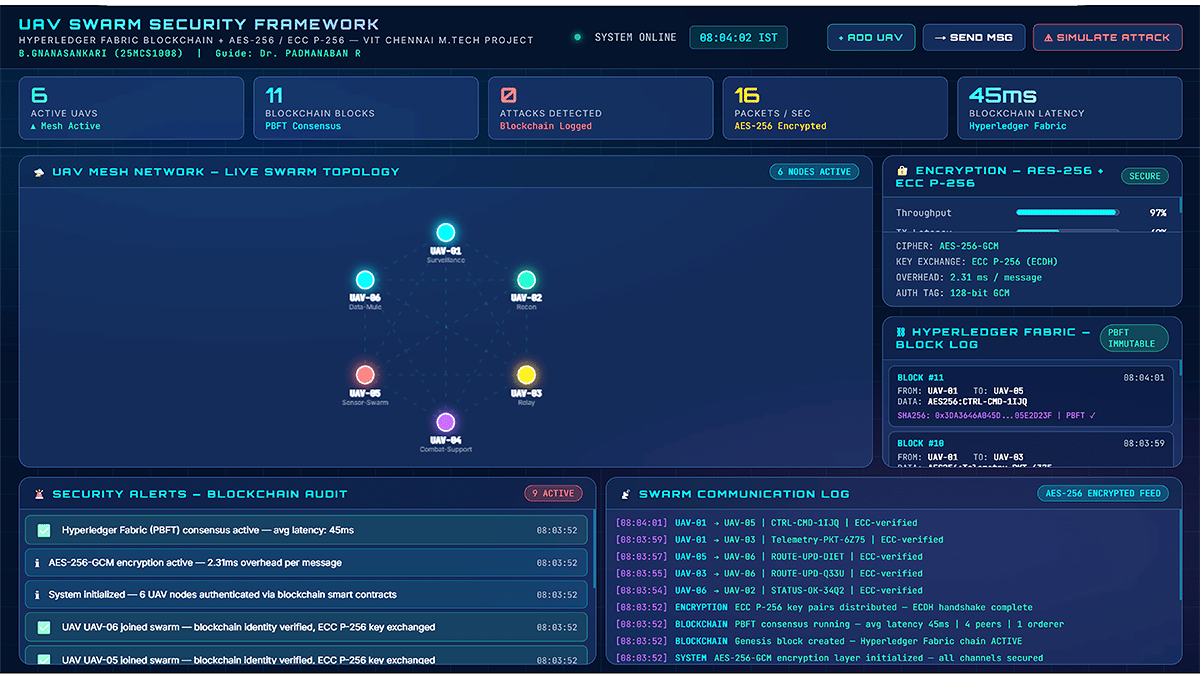Click the Throughput progress bar

1068,213
